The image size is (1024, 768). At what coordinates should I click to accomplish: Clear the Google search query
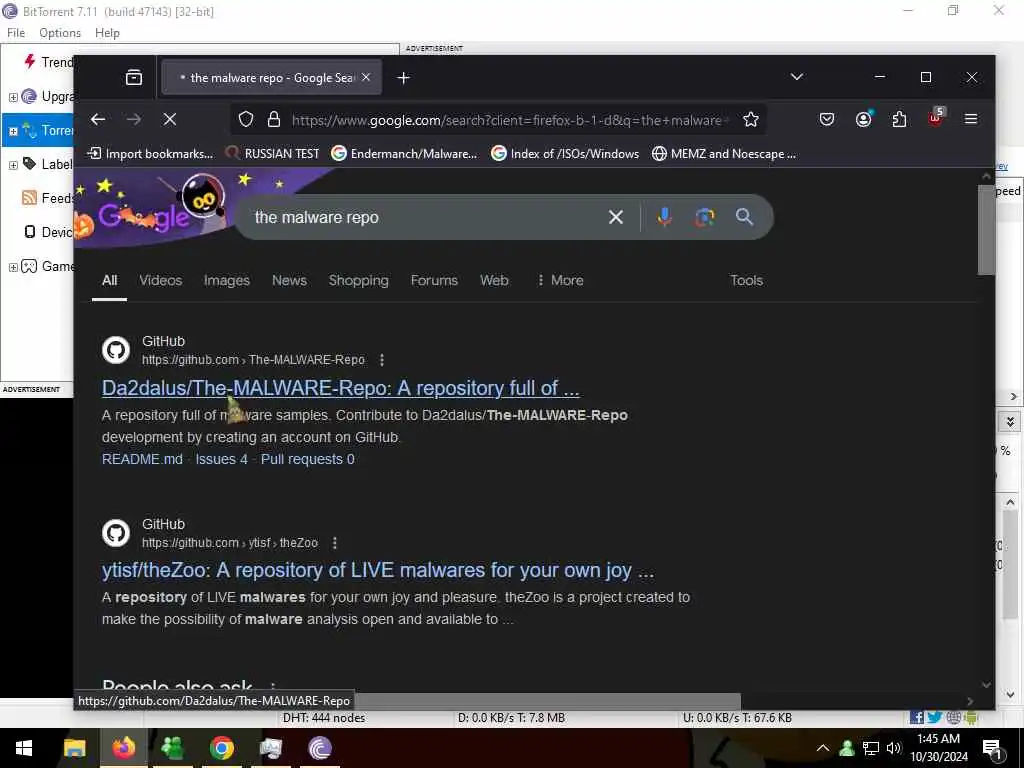click(616, 217)
